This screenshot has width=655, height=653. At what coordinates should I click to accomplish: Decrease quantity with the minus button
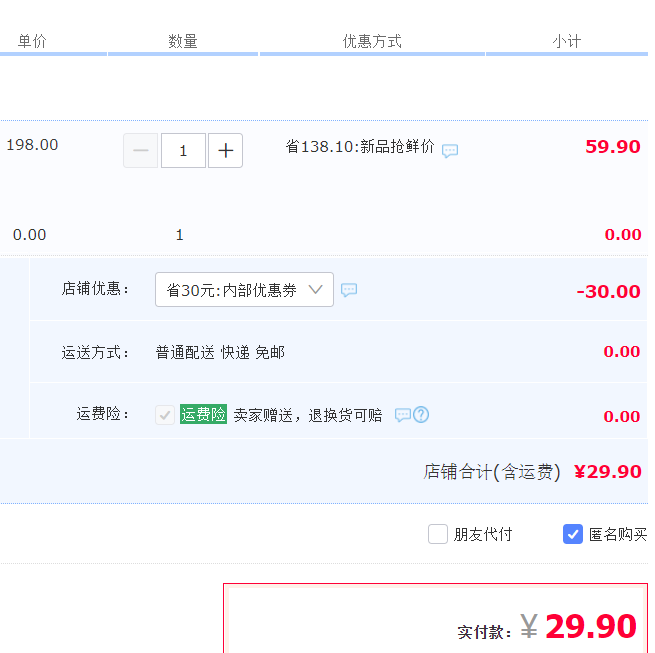[140, 151]
